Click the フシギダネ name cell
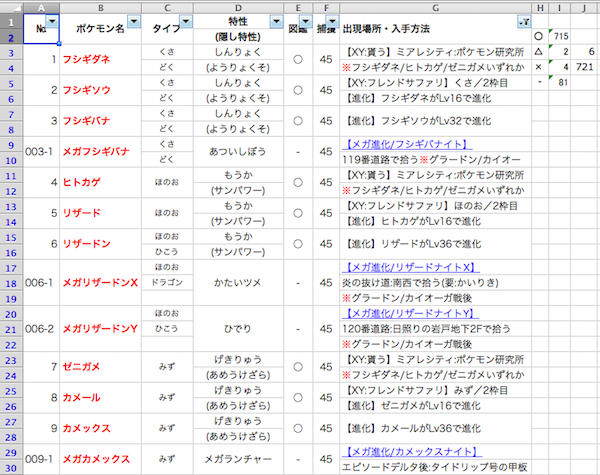Image resolution: width=600 pixels, height=475 pixels. point(101,59)
